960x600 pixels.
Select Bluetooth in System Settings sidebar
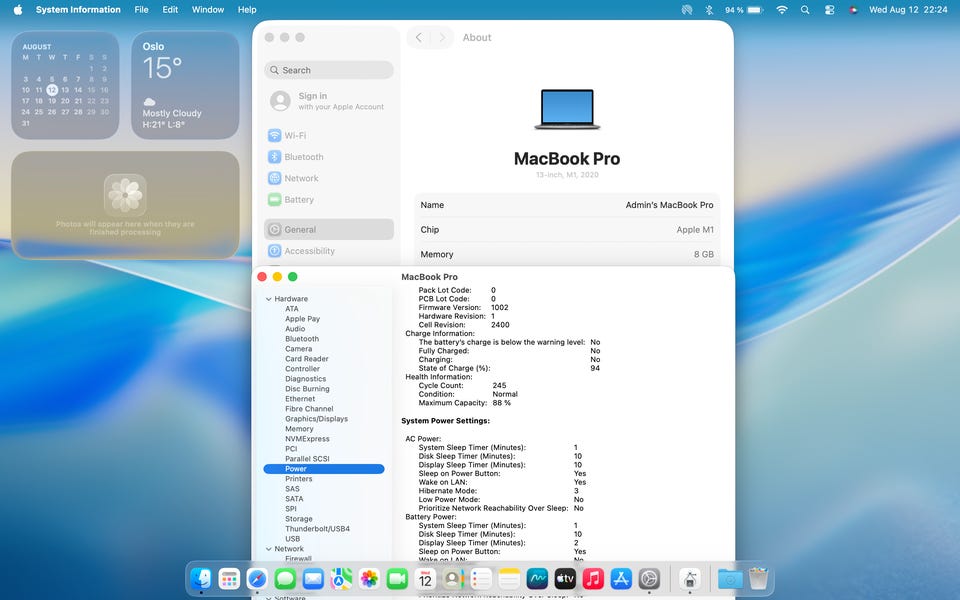coord(329,157)
